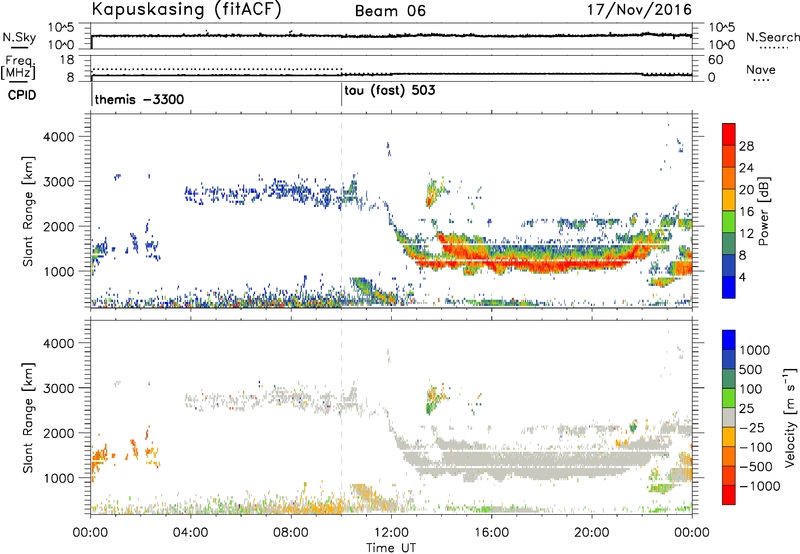Viewport: 800px width, 554px height.
Task: Click velocity scale value '100'
Action: click(x=751, y=389)
